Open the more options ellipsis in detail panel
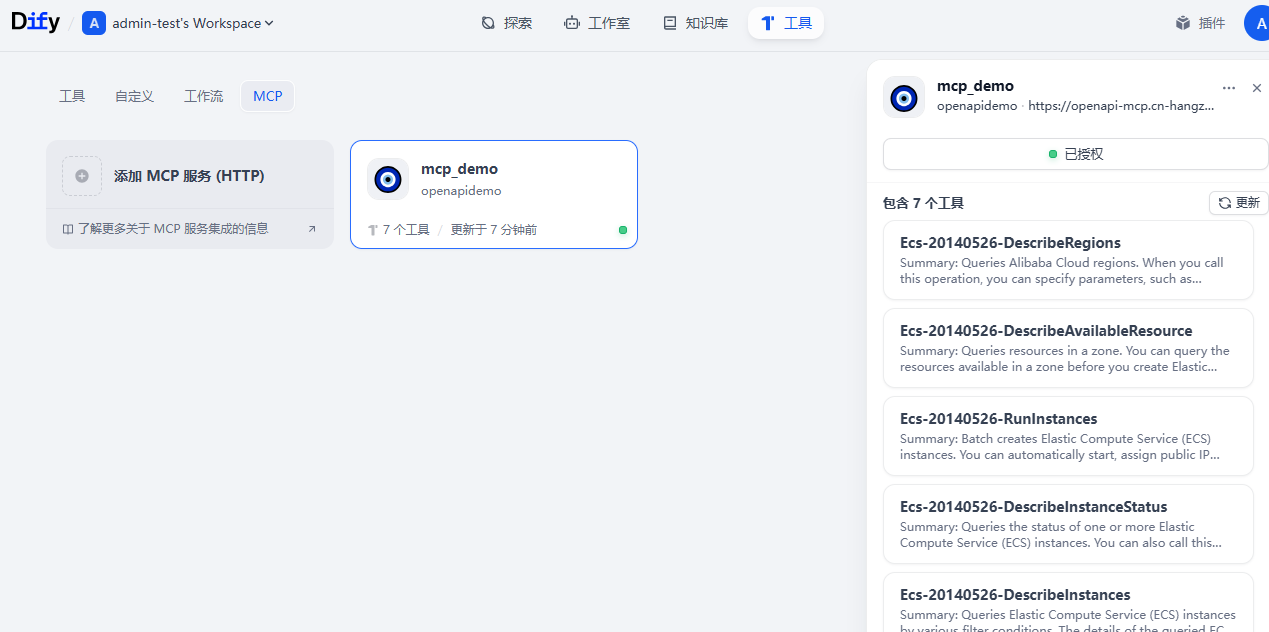Image resolution: width=1269 pixels, height=632 pixels. pyautogui.click(x=1229, y=88)
